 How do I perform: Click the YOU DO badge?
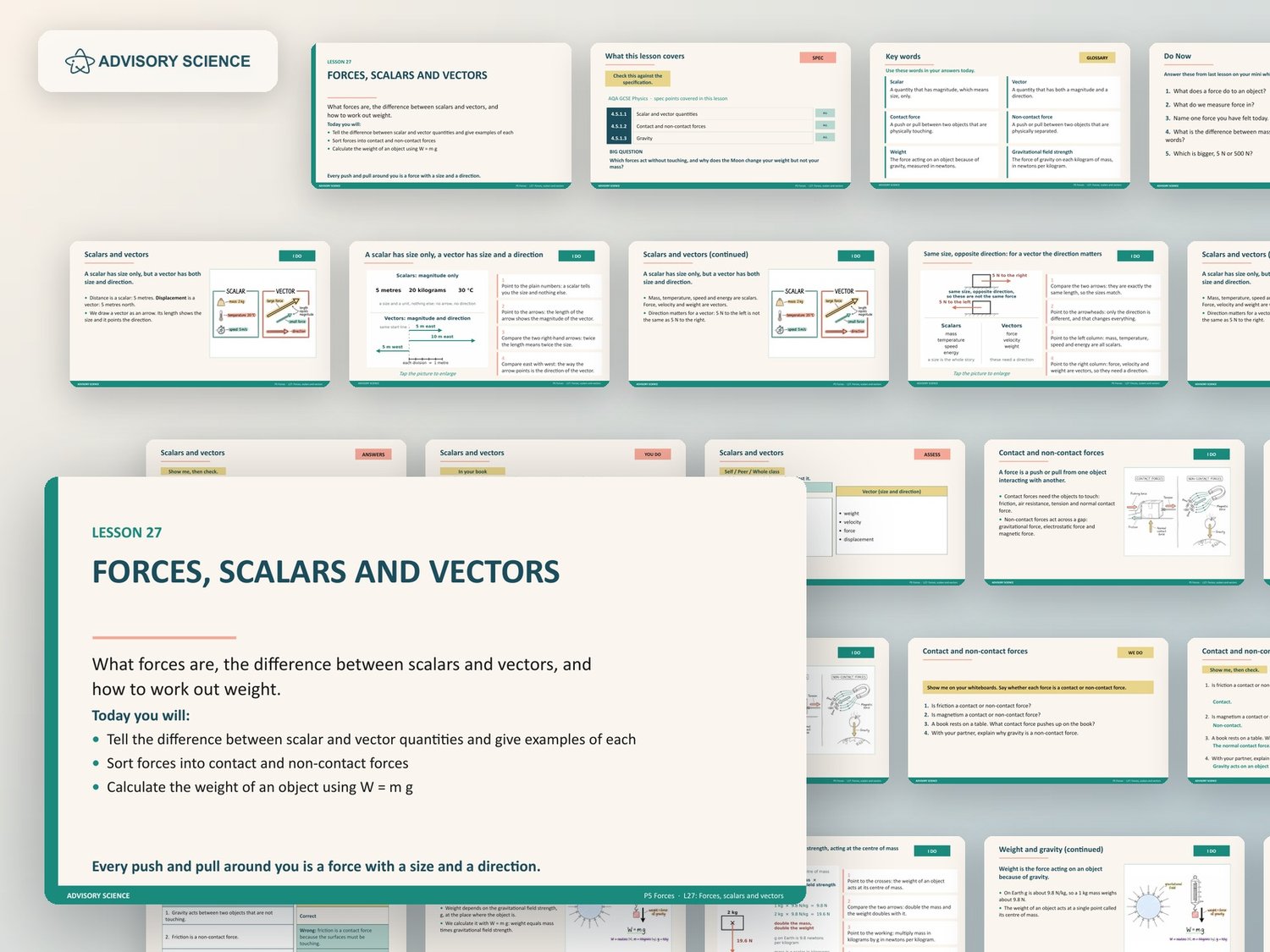tap(653, 454)
